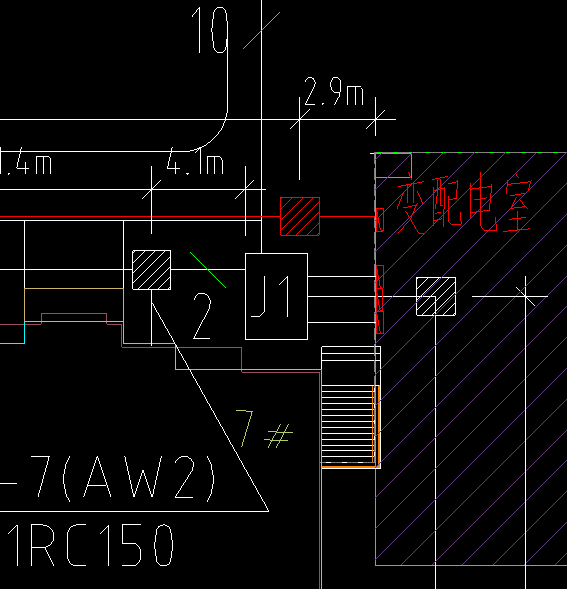
Task: Click the -7(AW2) annotation text
Action: (107, 479)
